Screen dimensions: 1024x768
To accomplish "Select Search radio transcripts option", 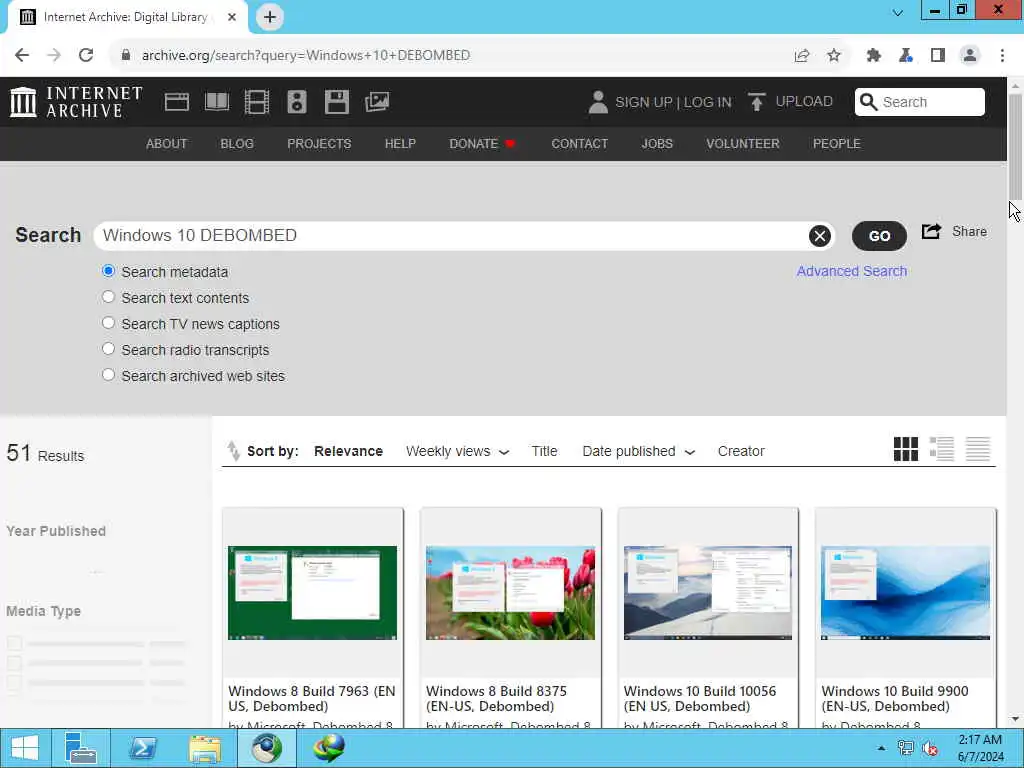I will (x=108, y=349).
